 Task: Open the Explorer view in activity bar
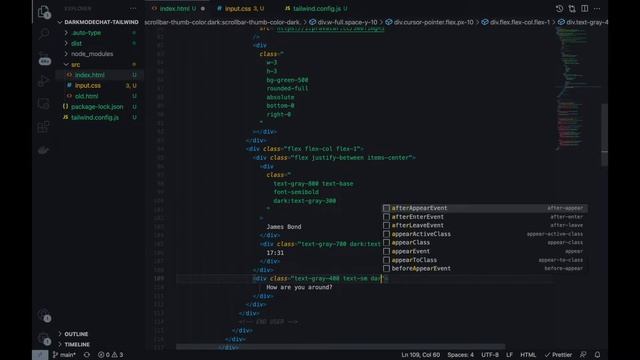tap(44, 12)
